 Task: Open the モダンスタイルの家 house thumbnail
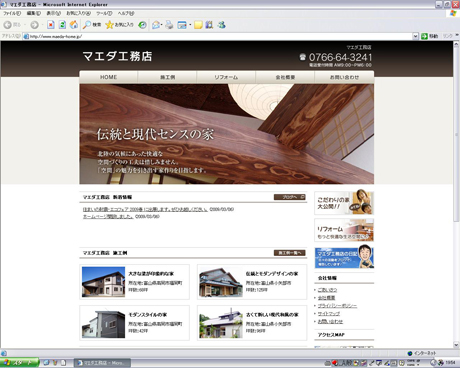click(103, 323)
